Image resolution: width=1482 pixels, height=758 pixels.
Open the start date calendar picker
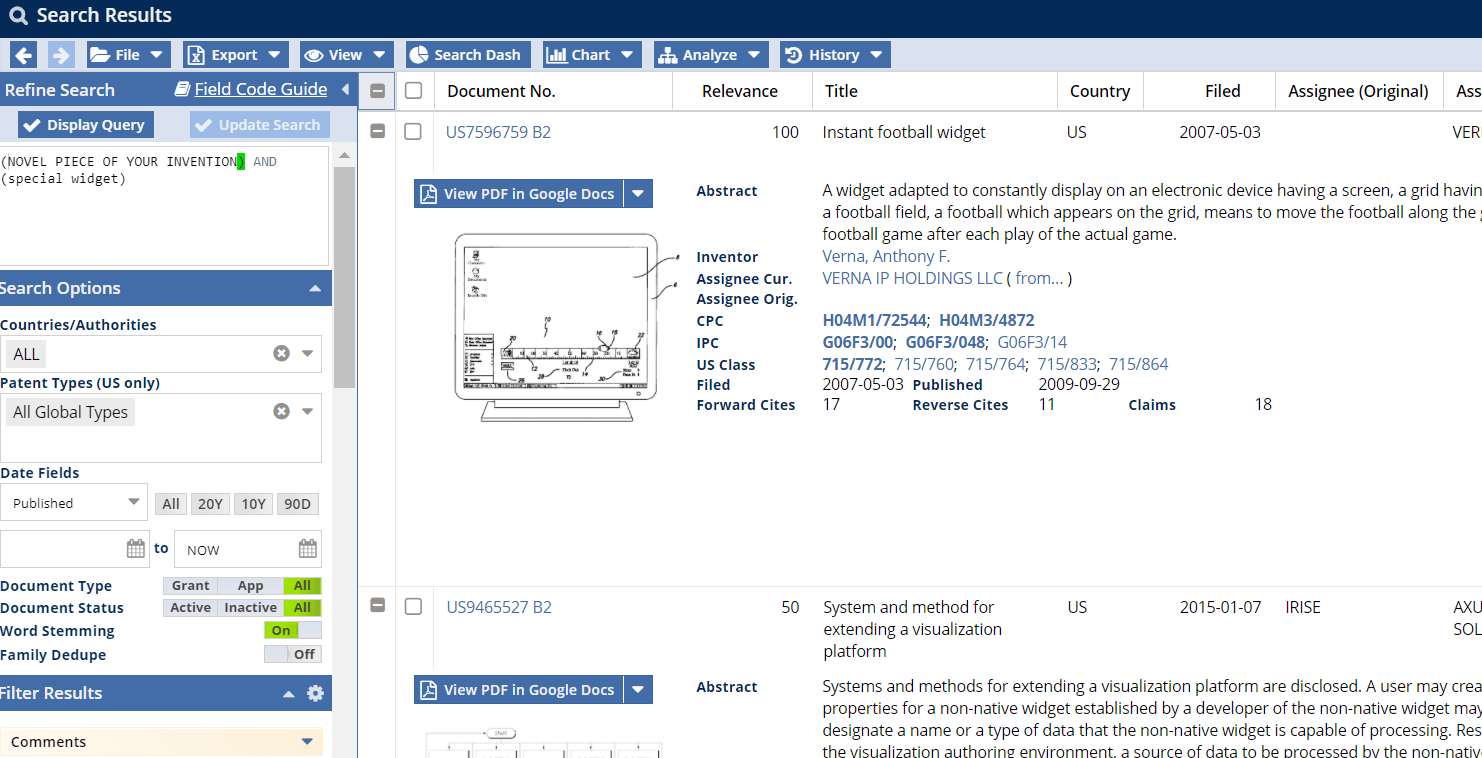tap(136, 549)
